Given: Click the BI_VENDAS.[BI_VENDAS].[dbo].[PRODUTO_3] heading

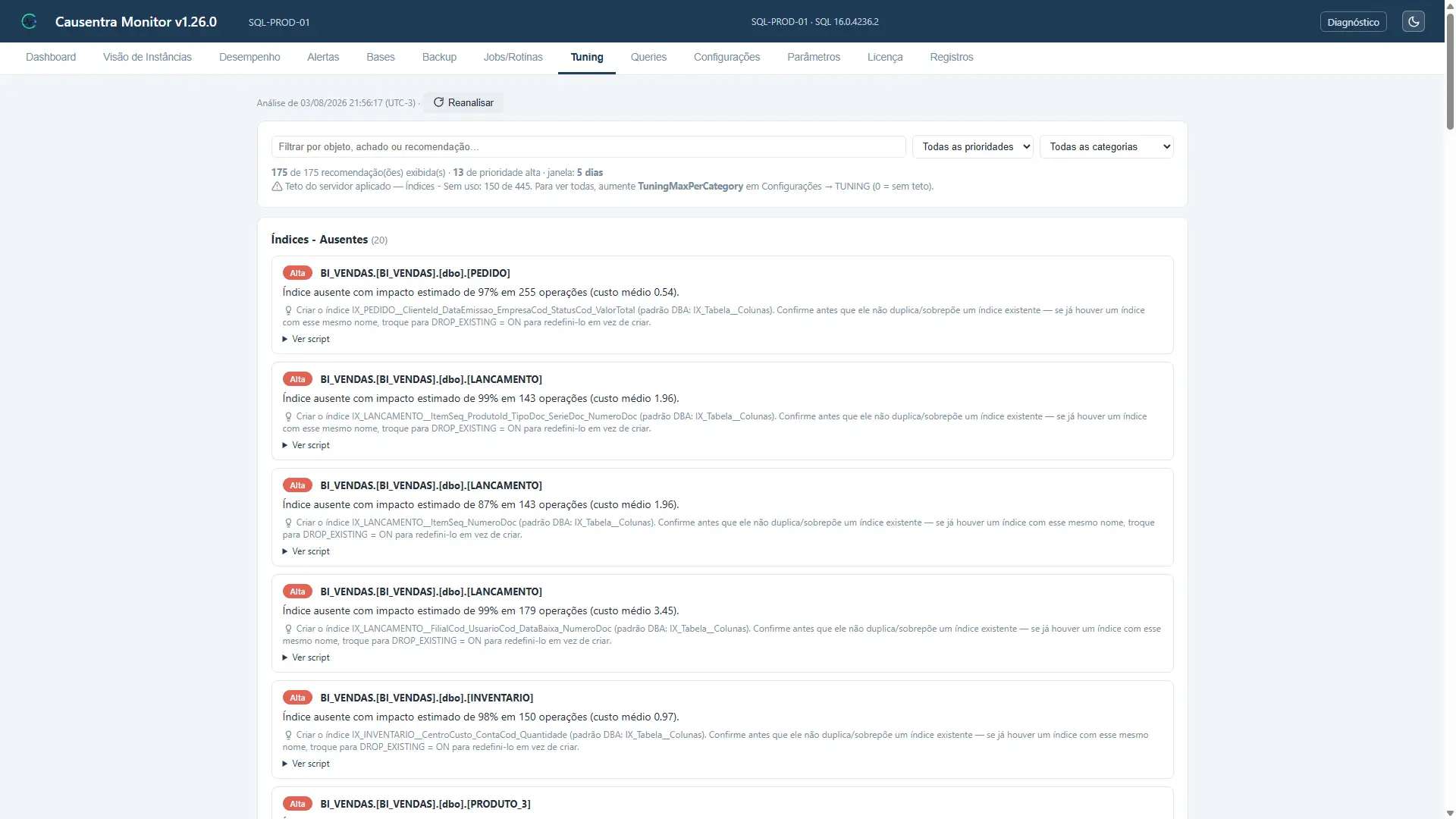Looking at the screenshot, I should (425, 804).
